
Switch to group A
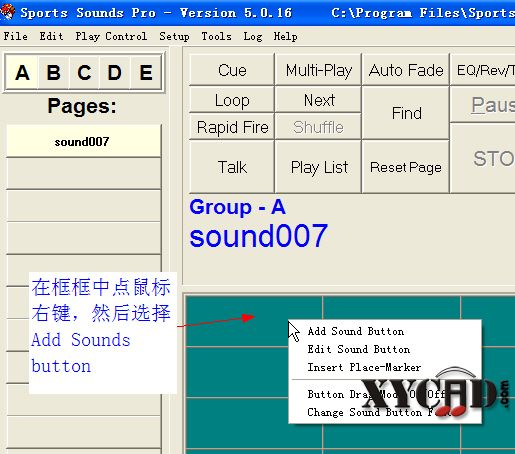22,72
